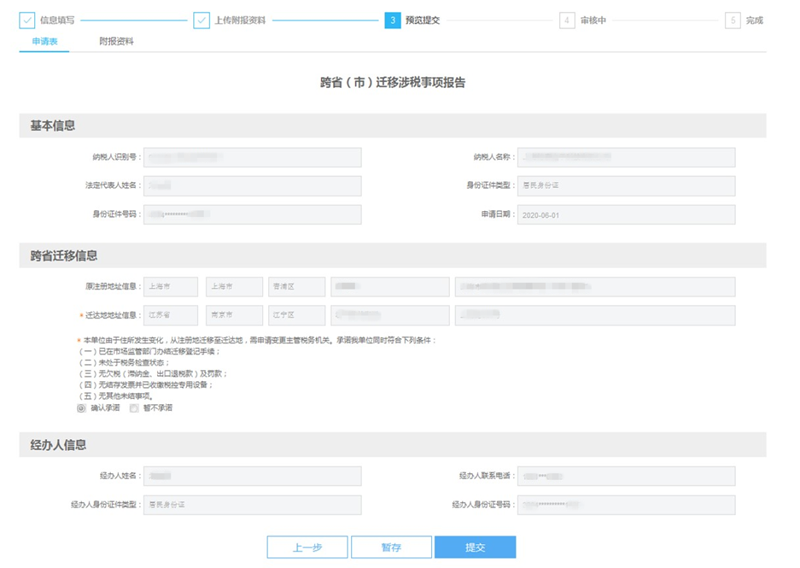Open the 迁达地 province dropdown 江苏省
This screenshot has width=800, height=568.
click(170, 315)
